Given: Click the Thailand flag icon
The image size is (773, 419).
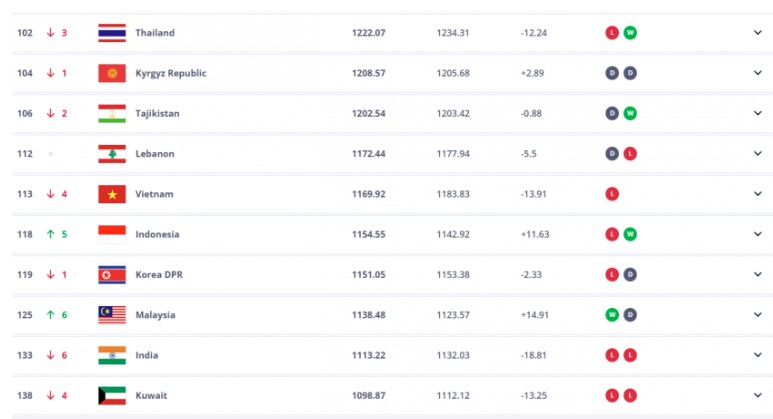Looking at the screenshot, I should coord(112,33).
